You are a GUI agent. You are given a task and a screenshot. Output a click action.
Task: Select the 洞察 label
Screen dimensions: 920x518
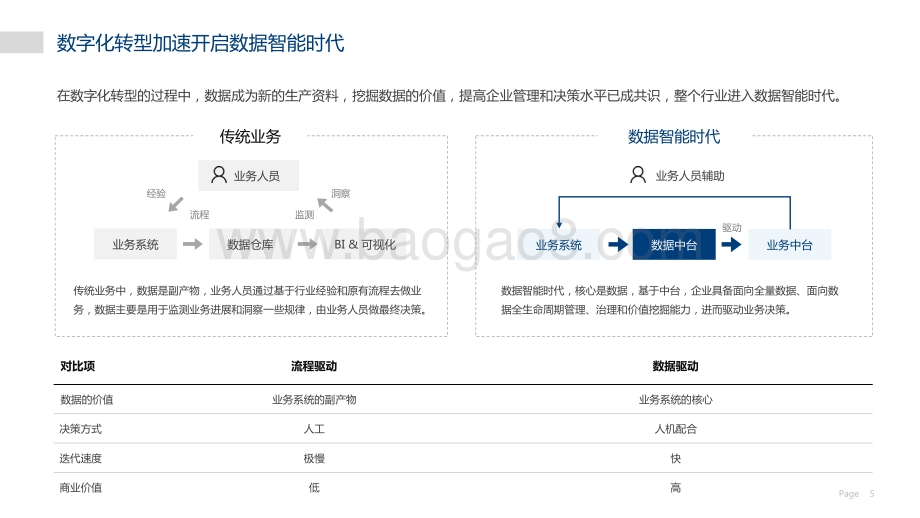click(340, 194)
